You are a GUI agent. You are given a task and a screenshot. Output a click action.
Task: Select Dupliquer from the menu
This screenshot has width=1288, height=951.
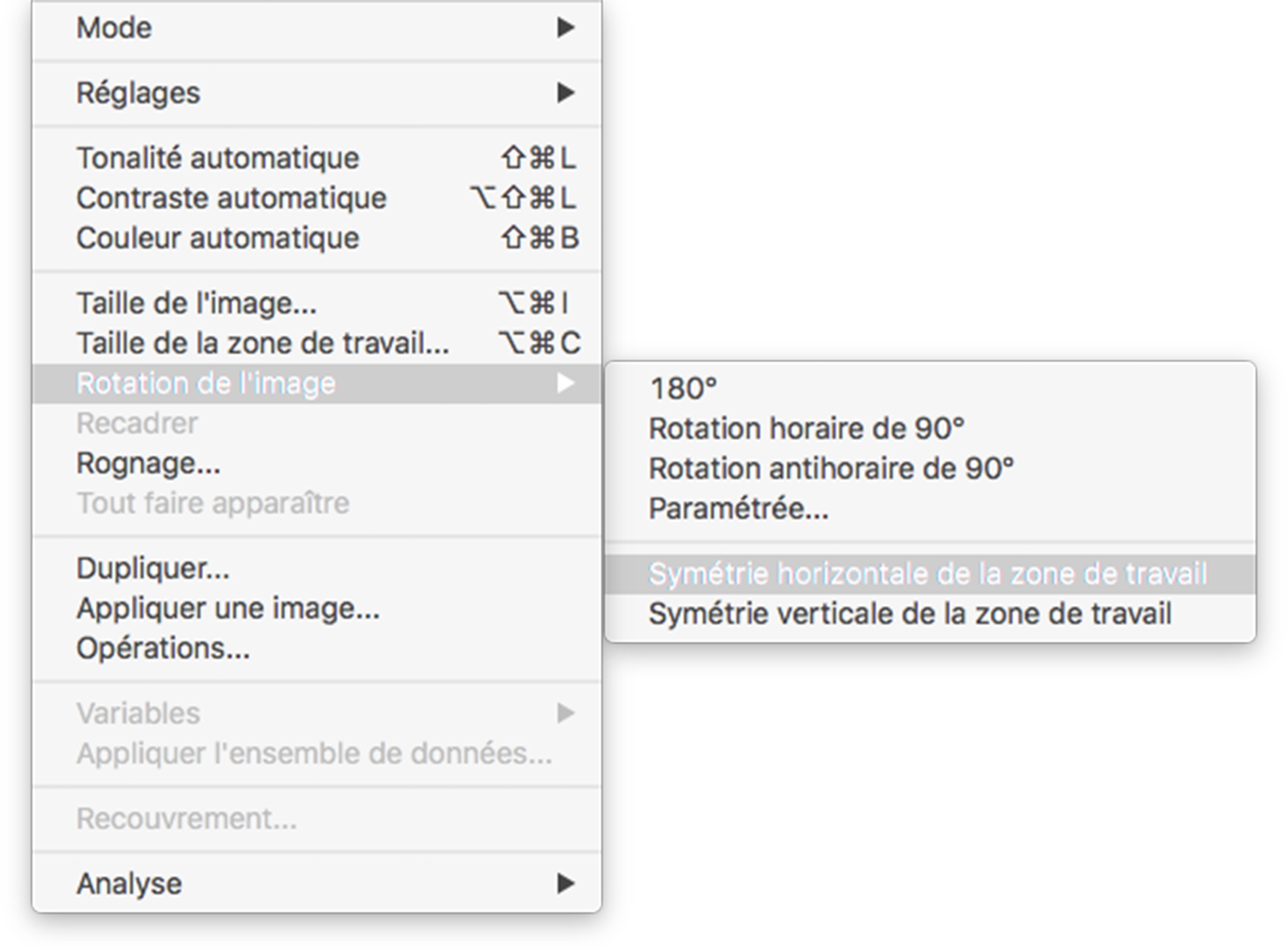tap(152, 569)
